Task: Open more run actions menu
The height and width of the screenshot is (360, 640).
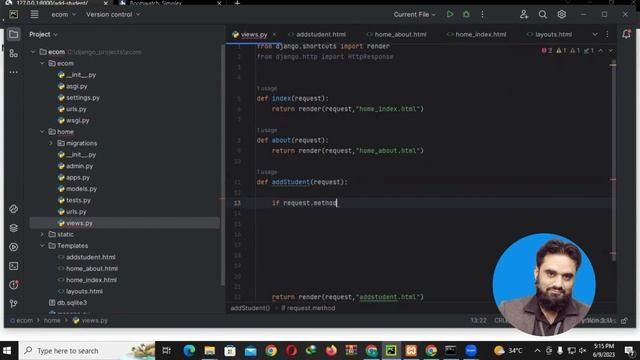Action: (482, 14)
